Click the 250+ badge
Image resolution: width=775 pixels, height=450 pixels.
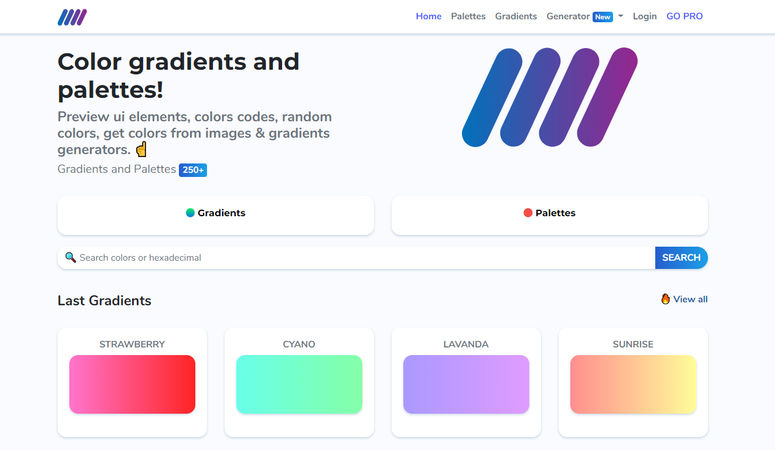[193, 170]
